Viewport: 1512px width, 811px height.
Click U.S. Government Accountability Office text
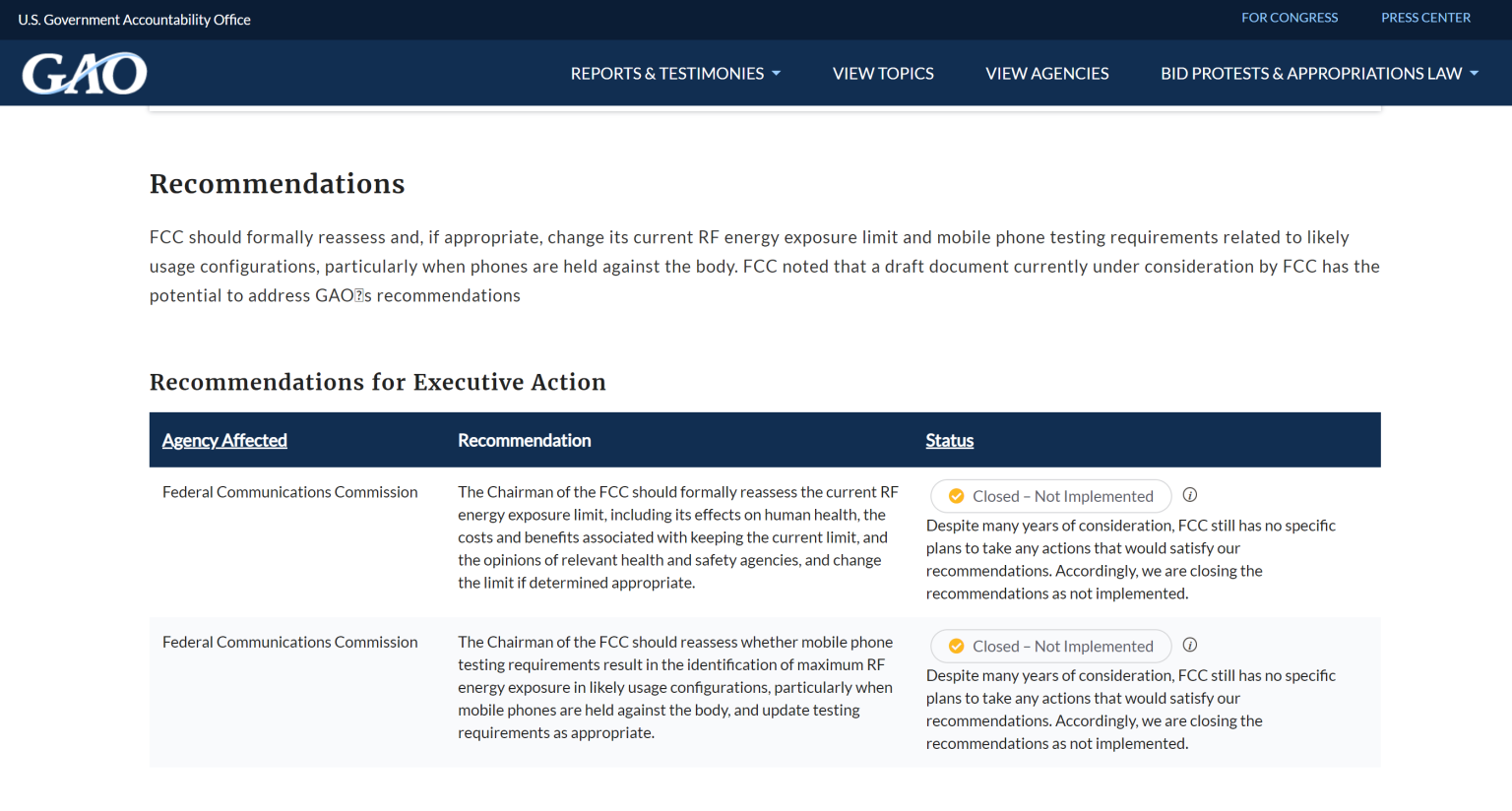tap(134, 20)
